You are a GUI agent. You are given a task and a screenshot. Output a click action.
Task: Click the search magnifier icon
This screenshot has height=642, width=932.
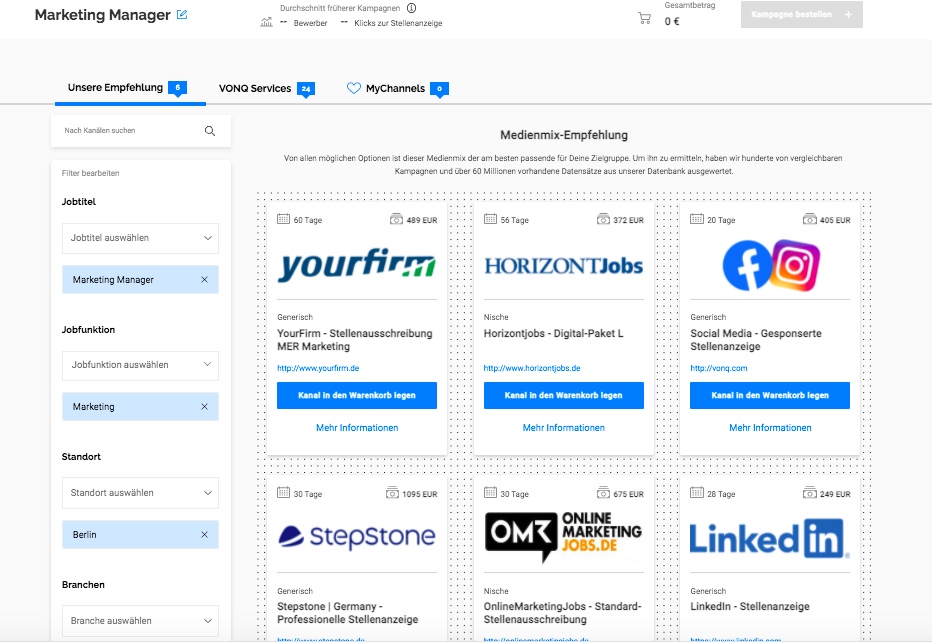(x=210, y=131)
